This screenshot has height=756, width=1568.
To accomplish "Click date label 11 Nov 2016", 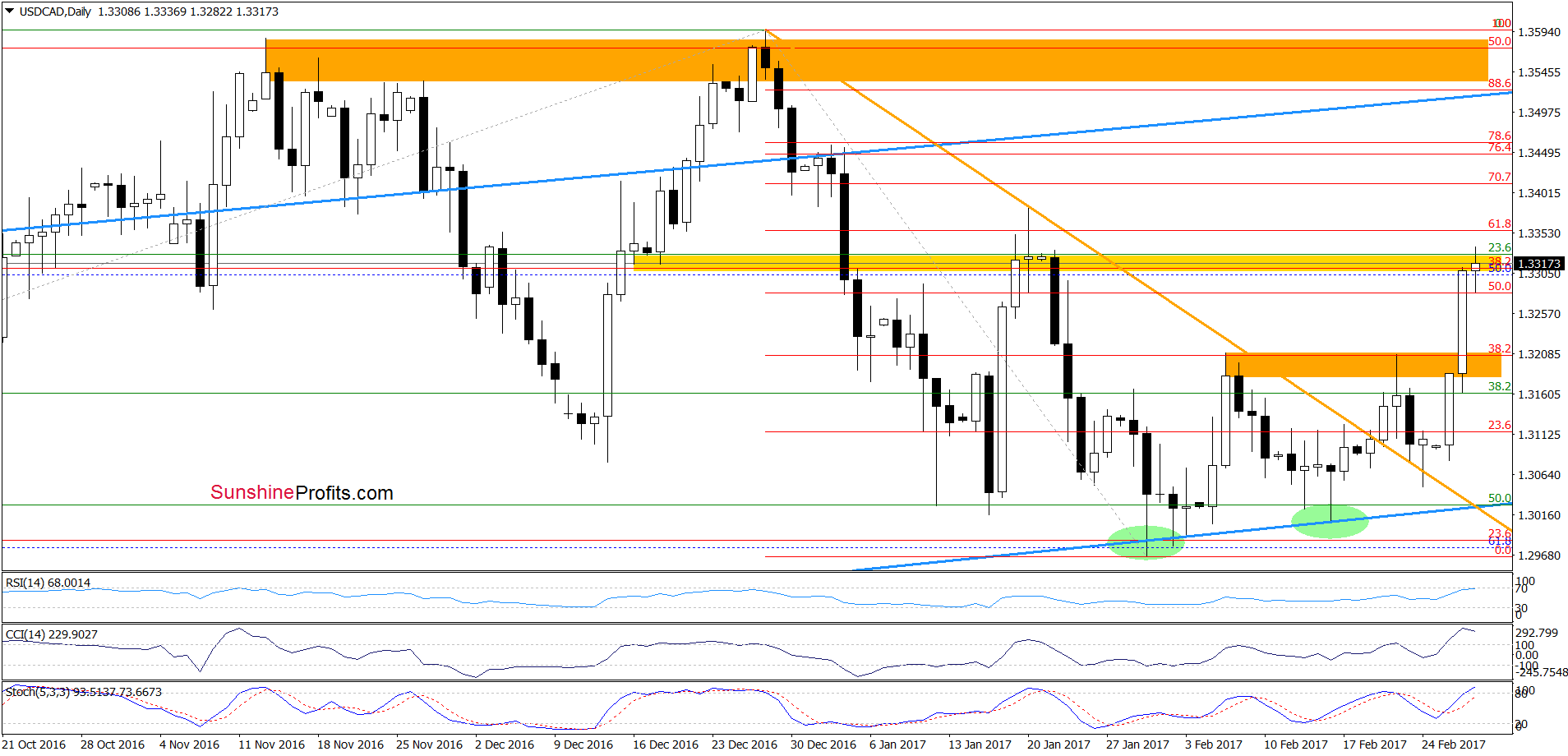I will pyautogui.click(x=271, y=744).
